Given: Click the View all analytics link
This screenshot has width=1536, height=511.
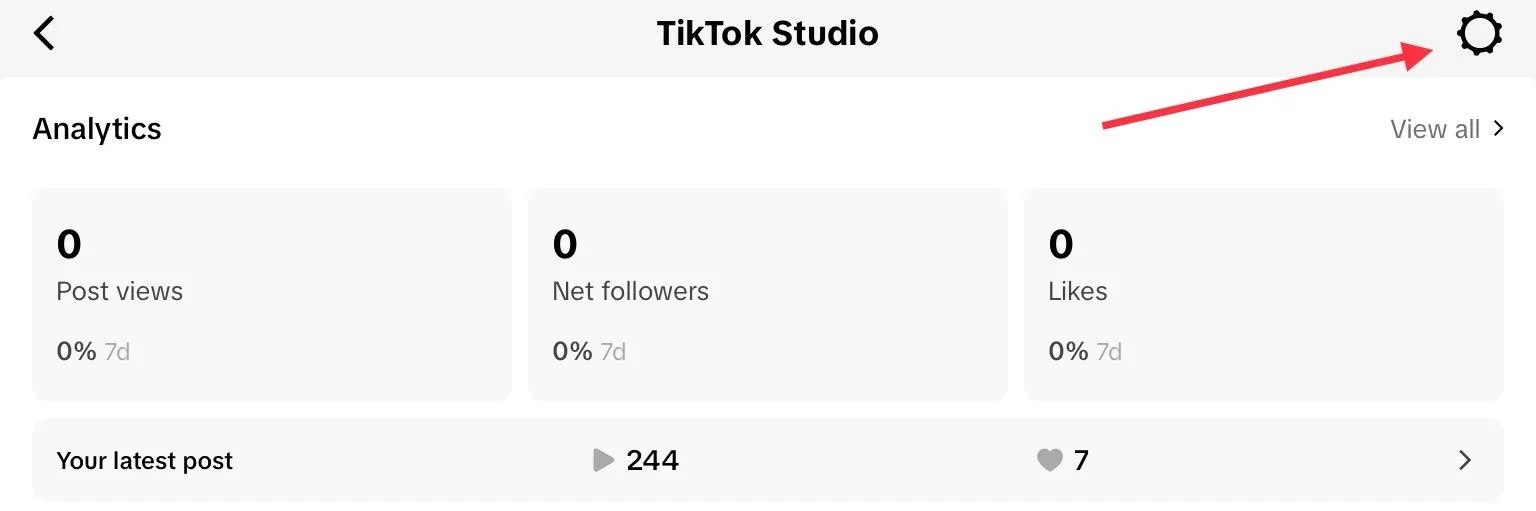Looking at the screenshot, I should point(1434,129).
